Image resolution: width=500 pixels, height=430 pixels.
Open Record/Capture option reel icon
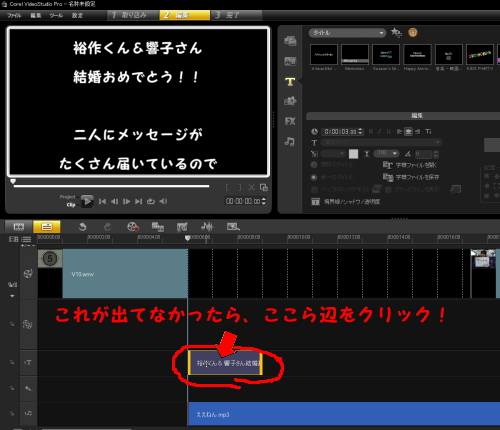coord(133,227)
